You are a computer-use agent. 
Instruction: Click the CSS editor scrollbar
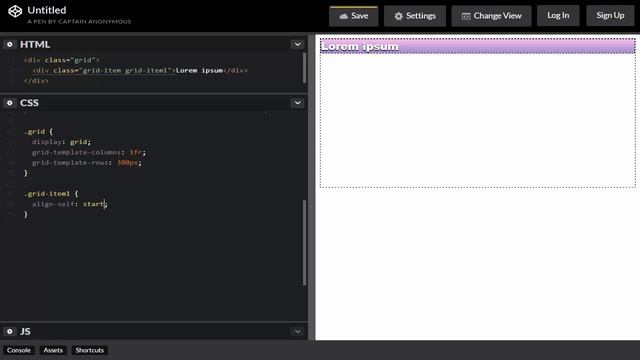(x=304, y=242)
